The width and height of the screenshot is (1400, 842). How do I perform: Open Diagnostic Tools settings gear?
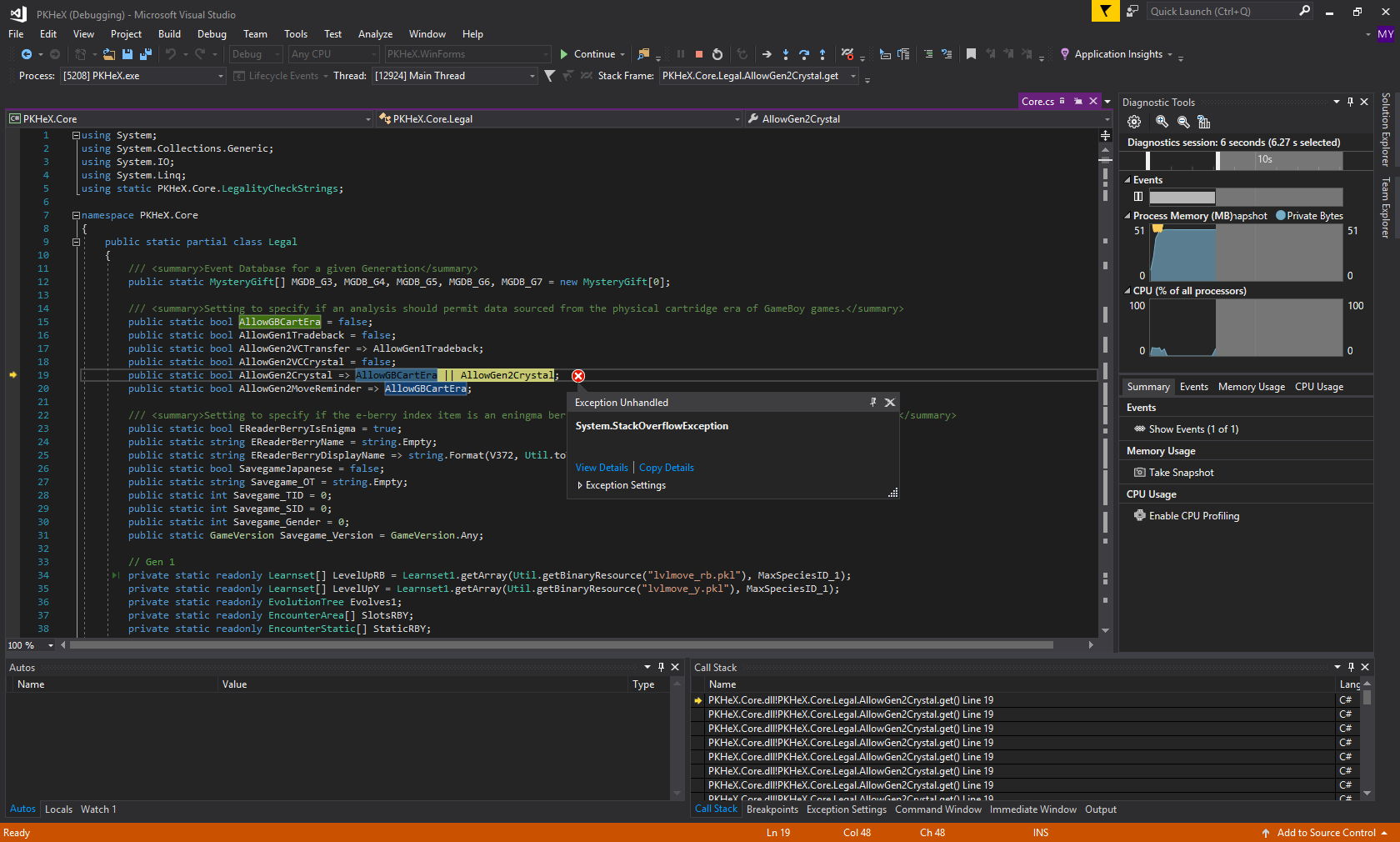[x=1133, y=122]
